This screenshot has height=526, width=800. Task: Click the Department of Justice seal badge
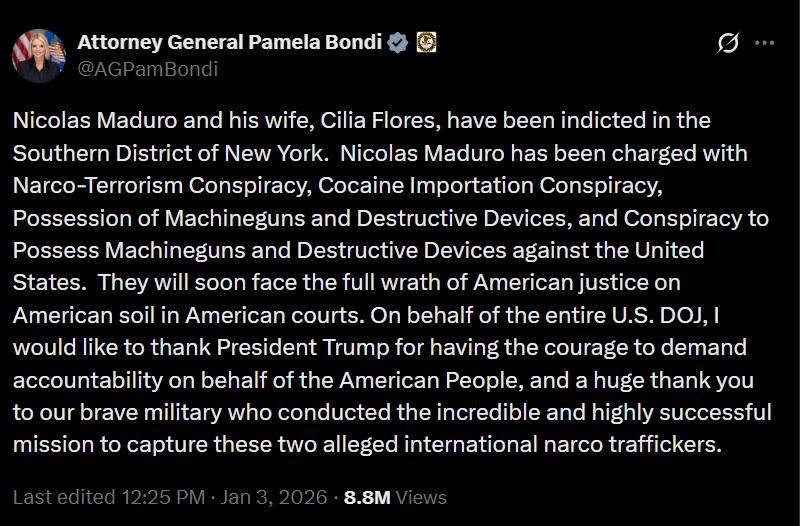click(425, 42)
